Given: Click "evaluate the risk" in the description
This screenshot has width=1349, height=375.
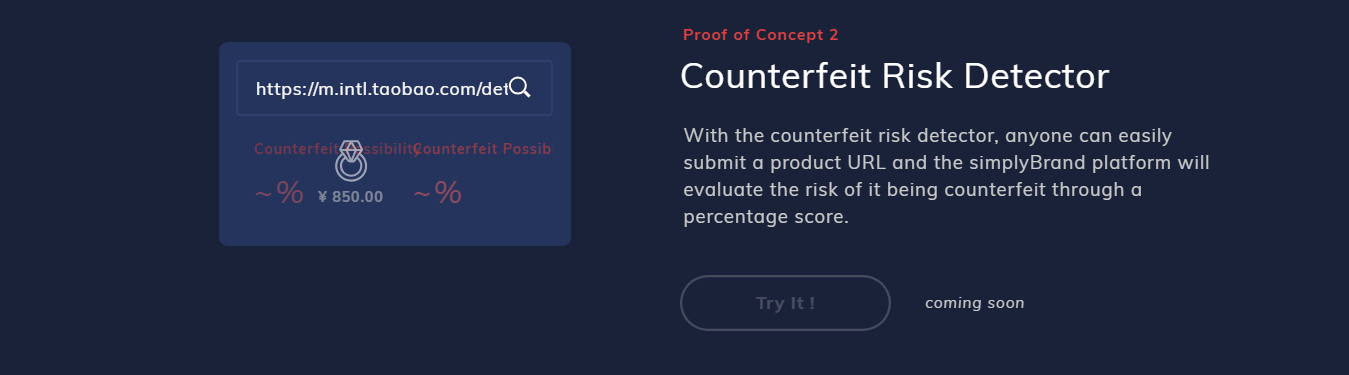Looking at the screenshot, I should click(x=752, y=189).
